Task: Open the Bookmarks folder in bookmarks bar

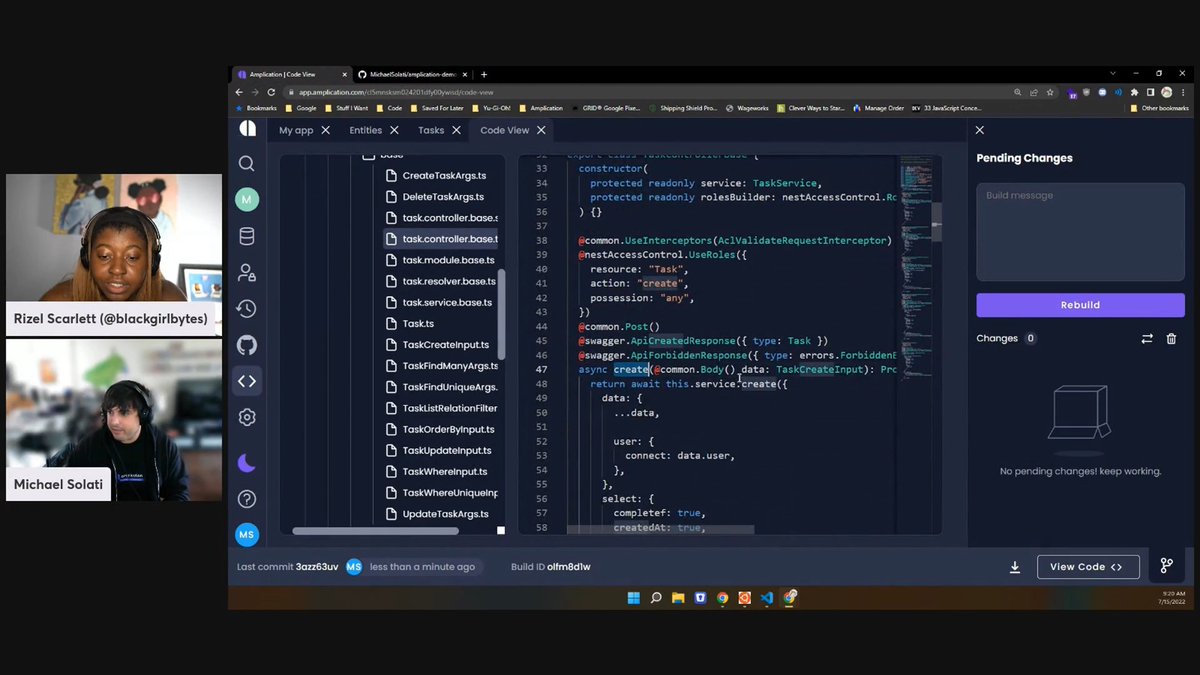Action: (256, 108)
